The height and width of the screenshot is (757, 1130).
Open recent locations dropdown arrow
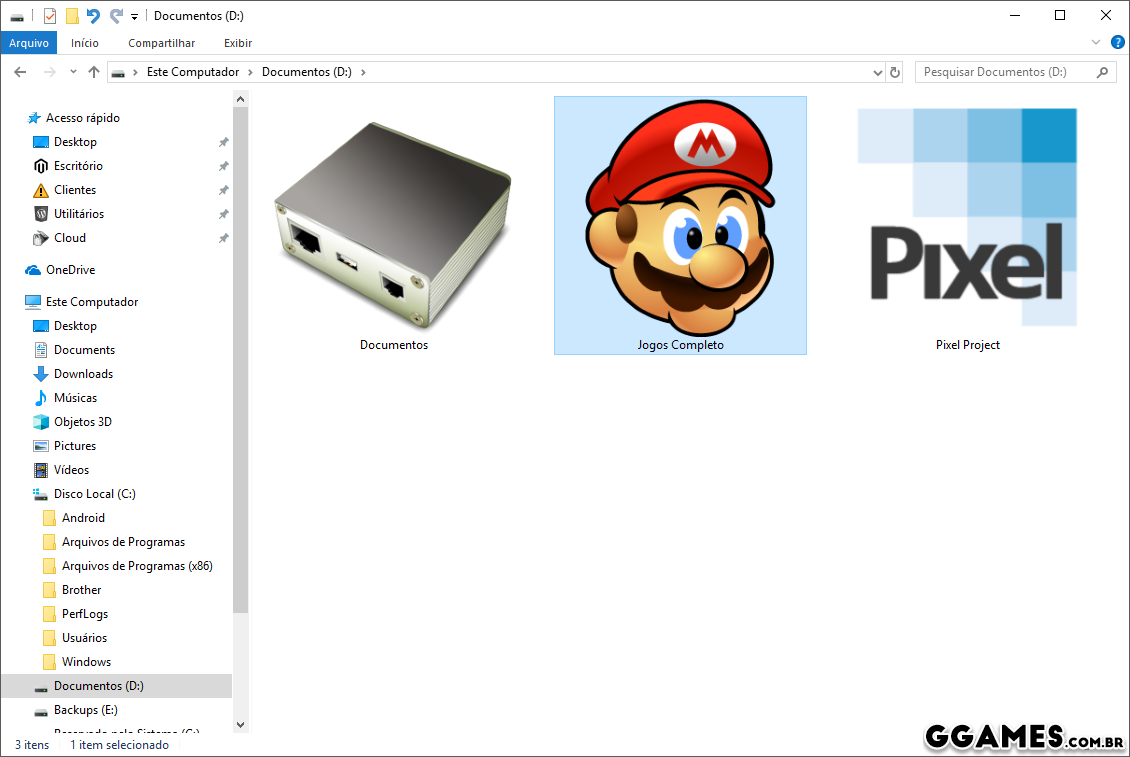coord(73,72)
